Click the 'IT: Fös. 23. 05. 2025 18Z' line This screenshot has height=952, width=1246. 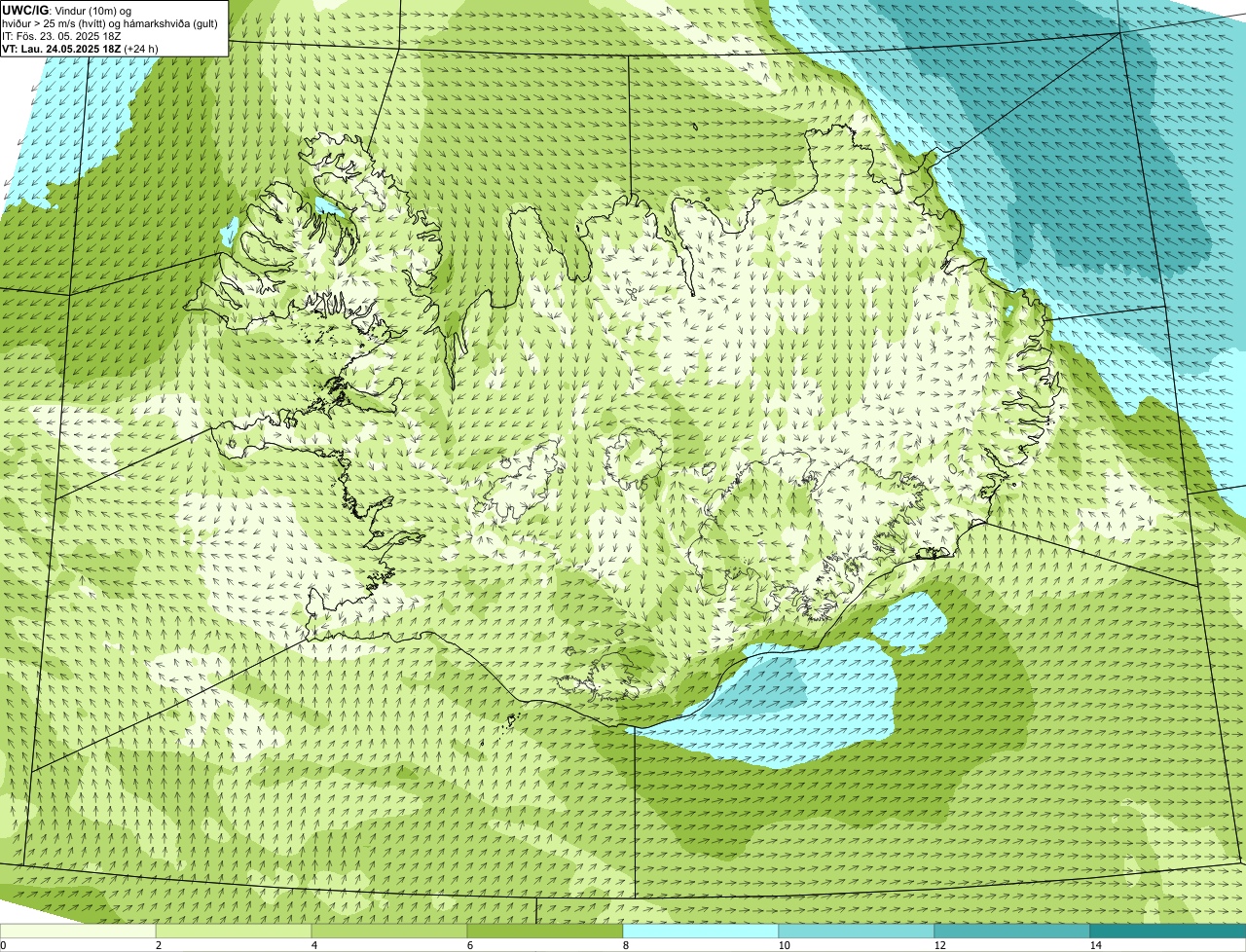coord(62,36)
